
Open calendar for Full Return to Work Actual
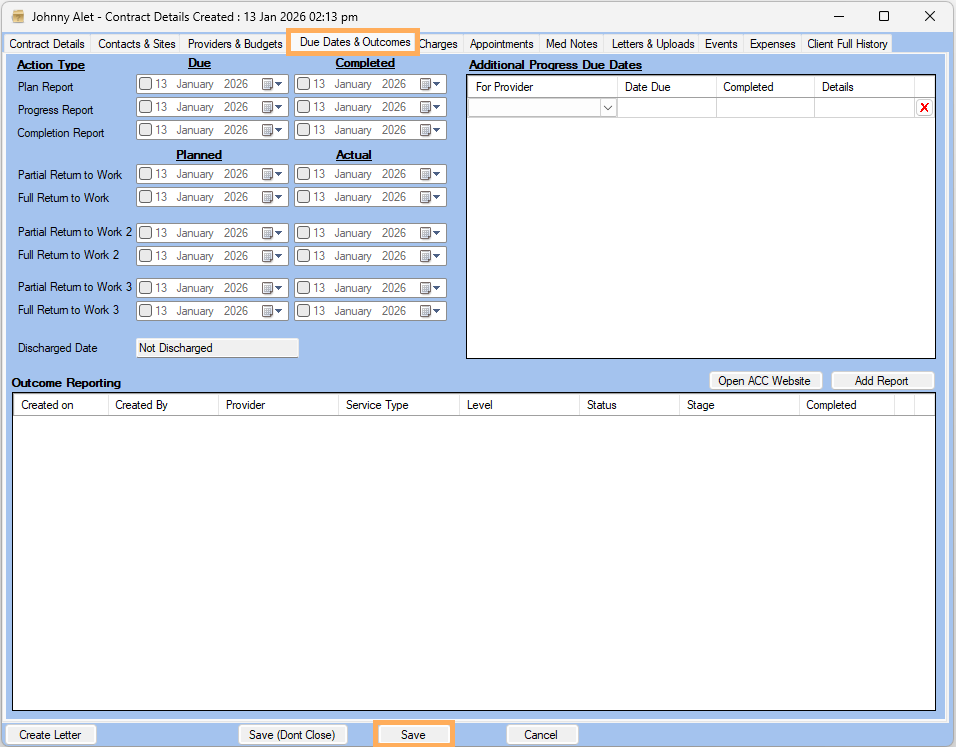click(x=430, y=197)
